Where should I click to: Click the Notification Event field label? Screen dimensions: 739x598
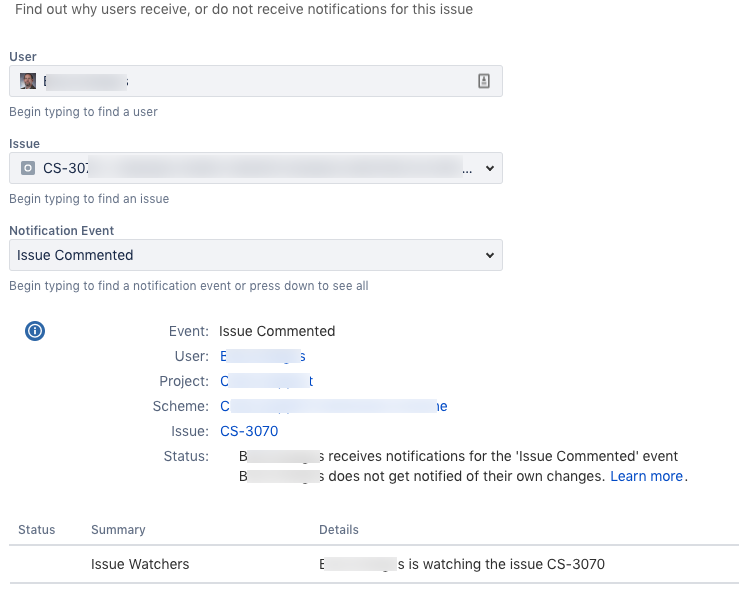[62, 230]
